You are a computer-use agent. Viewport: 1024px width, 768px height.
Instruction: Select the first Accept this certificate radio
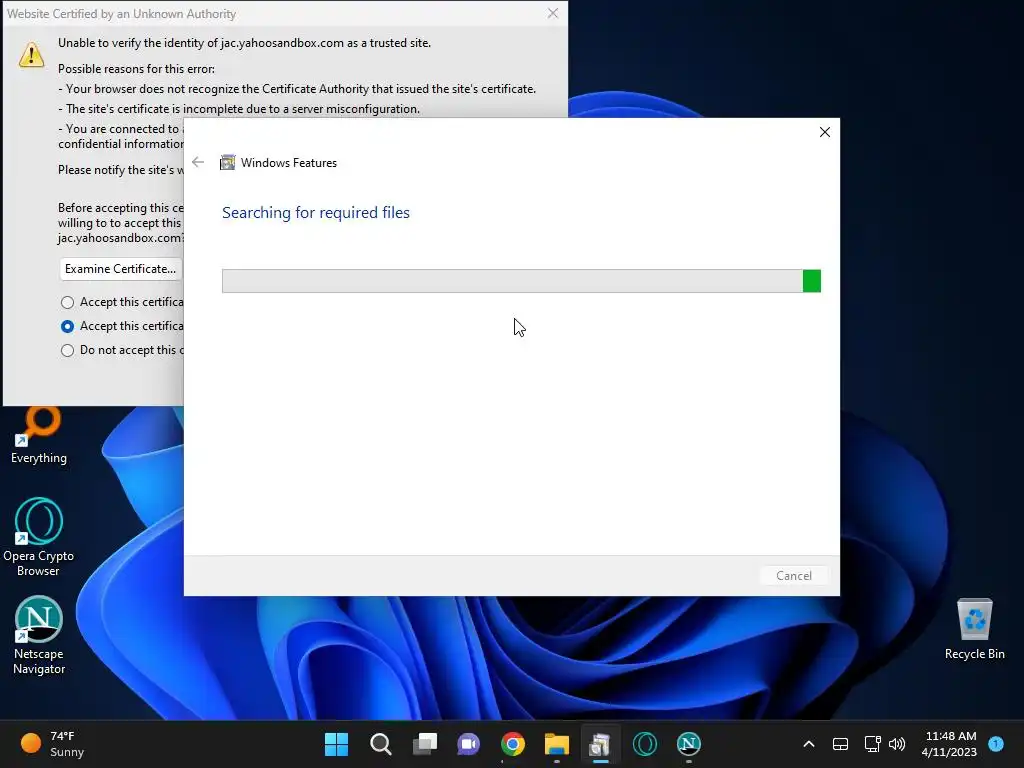pyautogui.click(x=67, y=302)
